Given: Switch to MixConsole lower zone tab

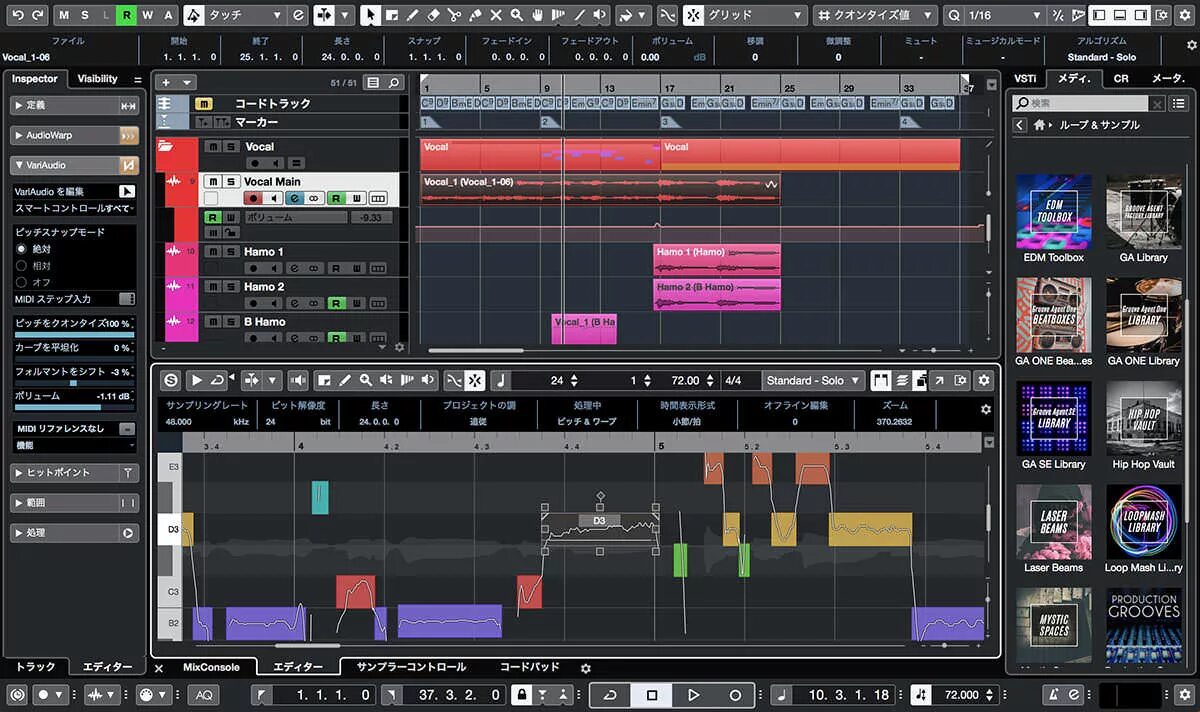Looking at the screenshot, I should click(211, 667).
